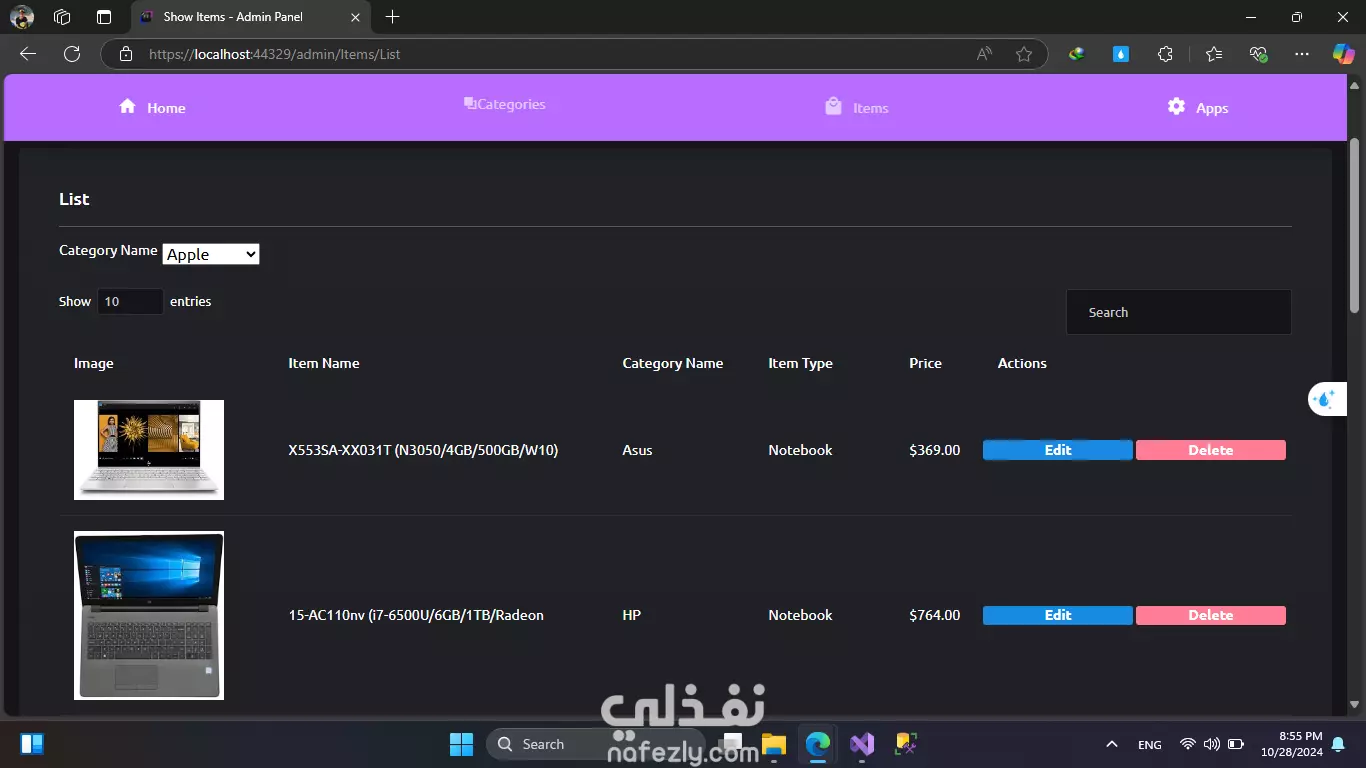Open the Tab actions menu icon

(104, 17)
